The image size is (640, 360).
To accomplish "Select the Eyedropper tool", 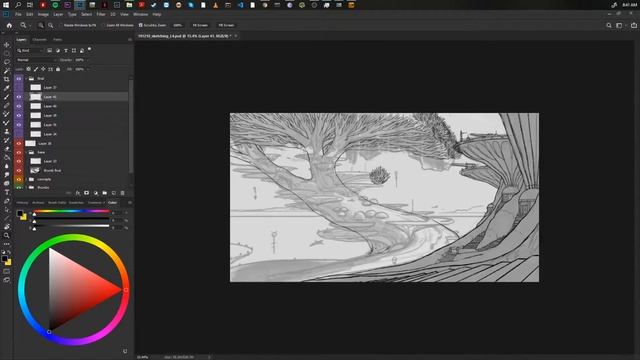I will 7,88.
